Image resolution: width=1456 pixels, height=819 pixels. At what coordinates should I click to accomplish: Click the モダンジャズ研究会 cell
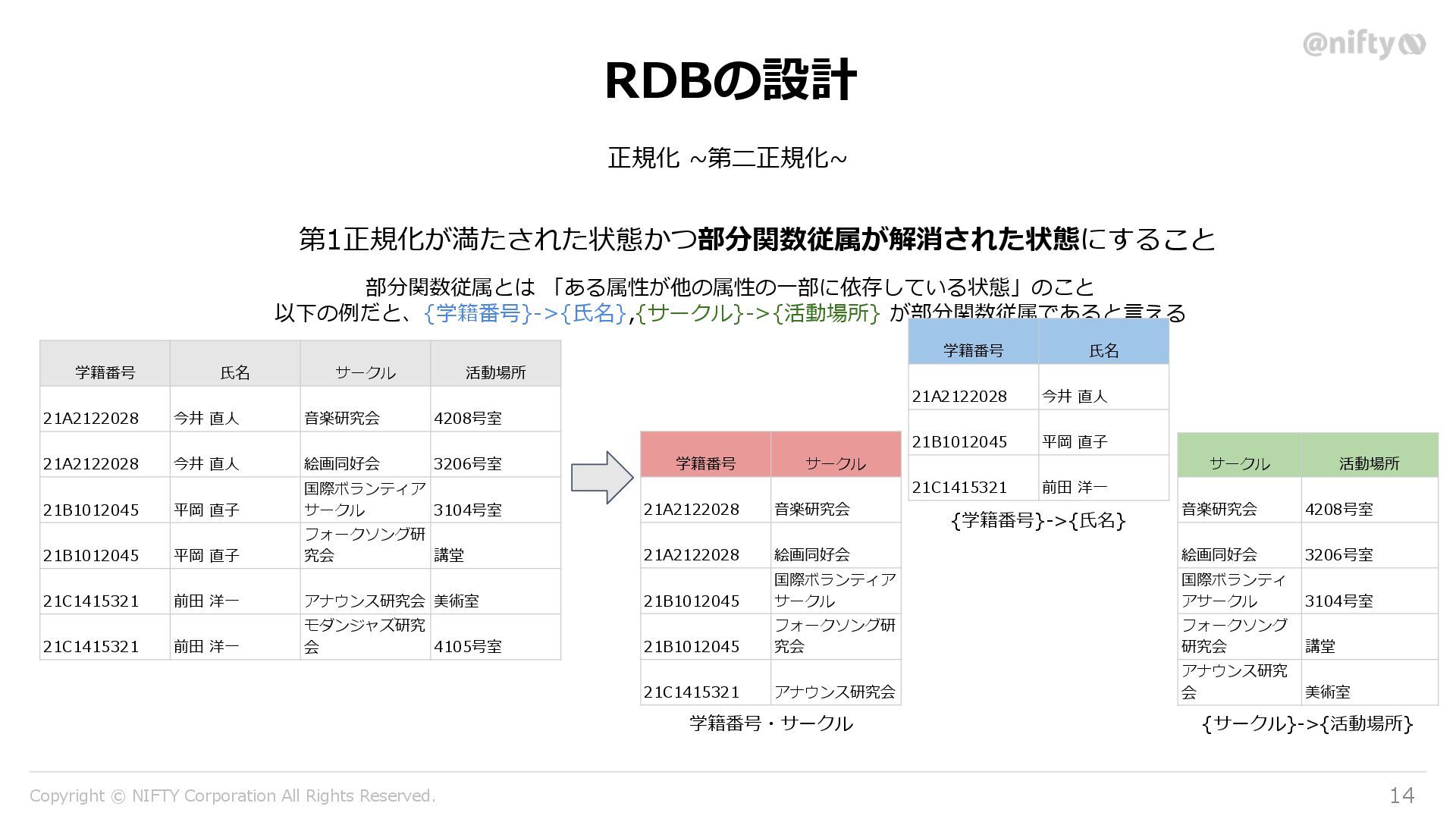(x=364, y=635)
